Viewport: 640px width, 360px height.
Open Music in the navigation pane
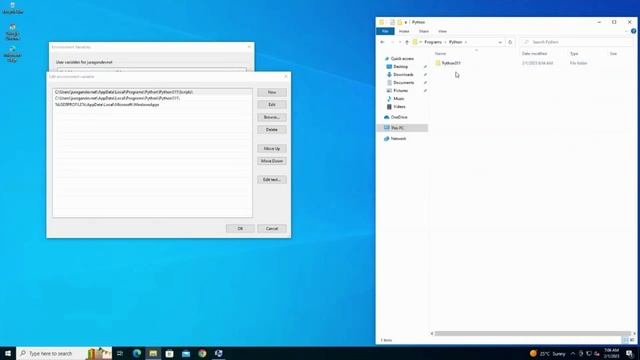(x=396, y=99)
